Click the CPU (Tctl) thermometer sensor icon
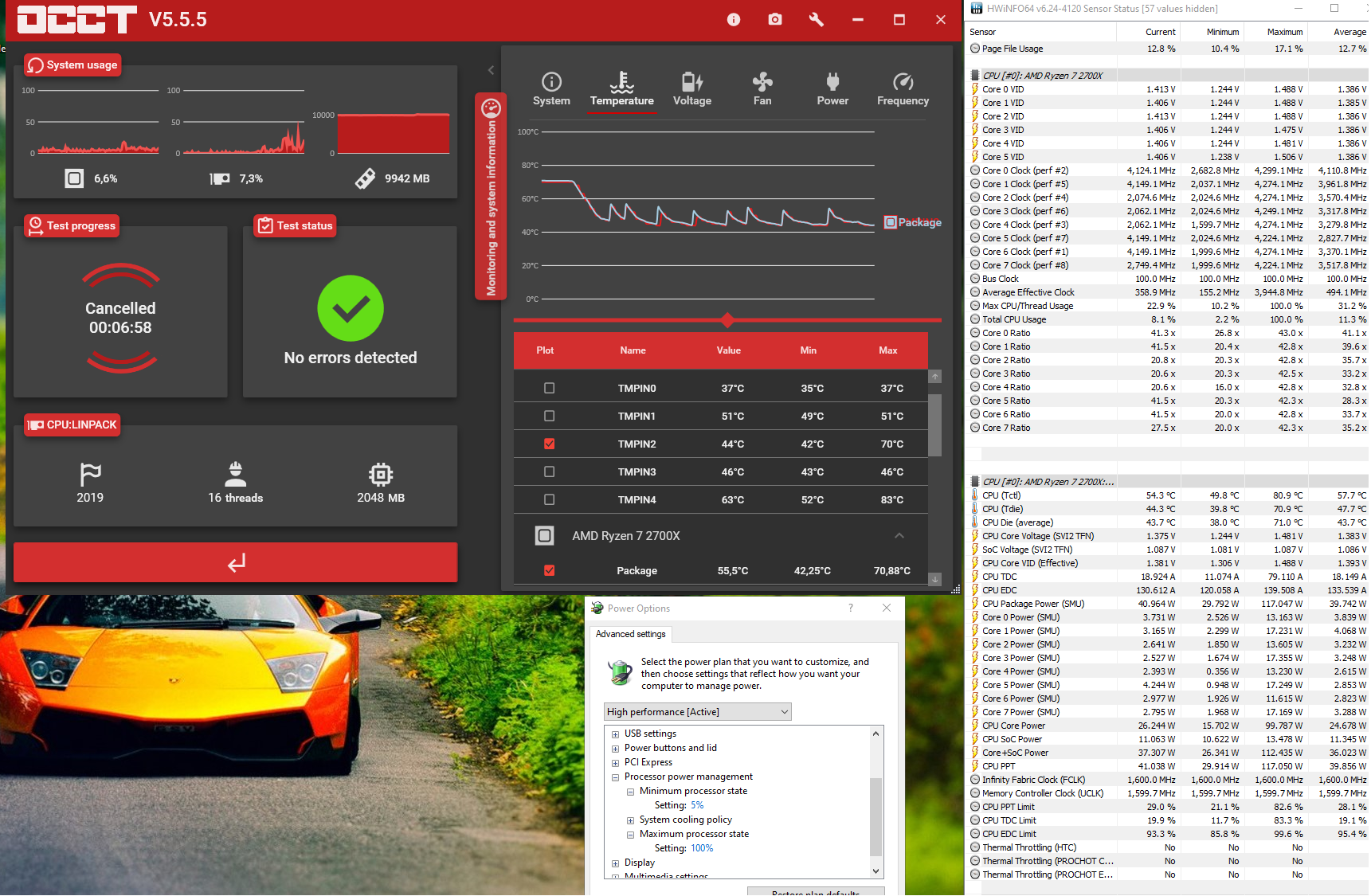The width and height of the screenshot is (1371, 896). 975,495
